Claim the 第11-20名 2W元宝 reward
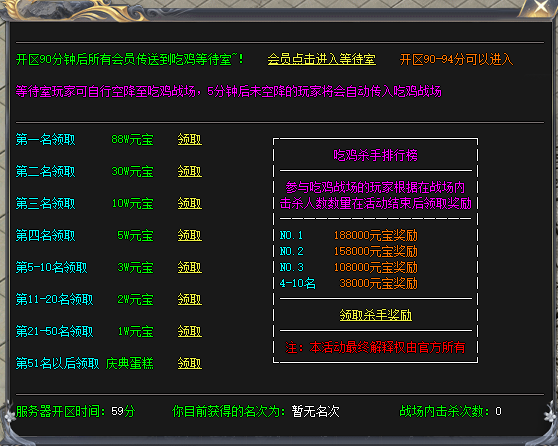This screenshot has height=446, width=558. [190, 300]
